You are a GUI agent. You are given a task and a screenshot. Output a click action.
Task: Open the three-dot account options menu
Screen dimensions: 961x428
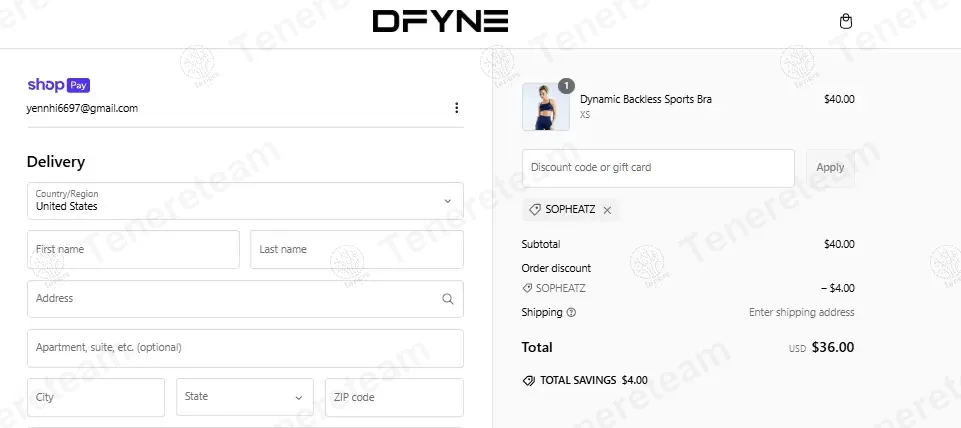coord(456,108)
